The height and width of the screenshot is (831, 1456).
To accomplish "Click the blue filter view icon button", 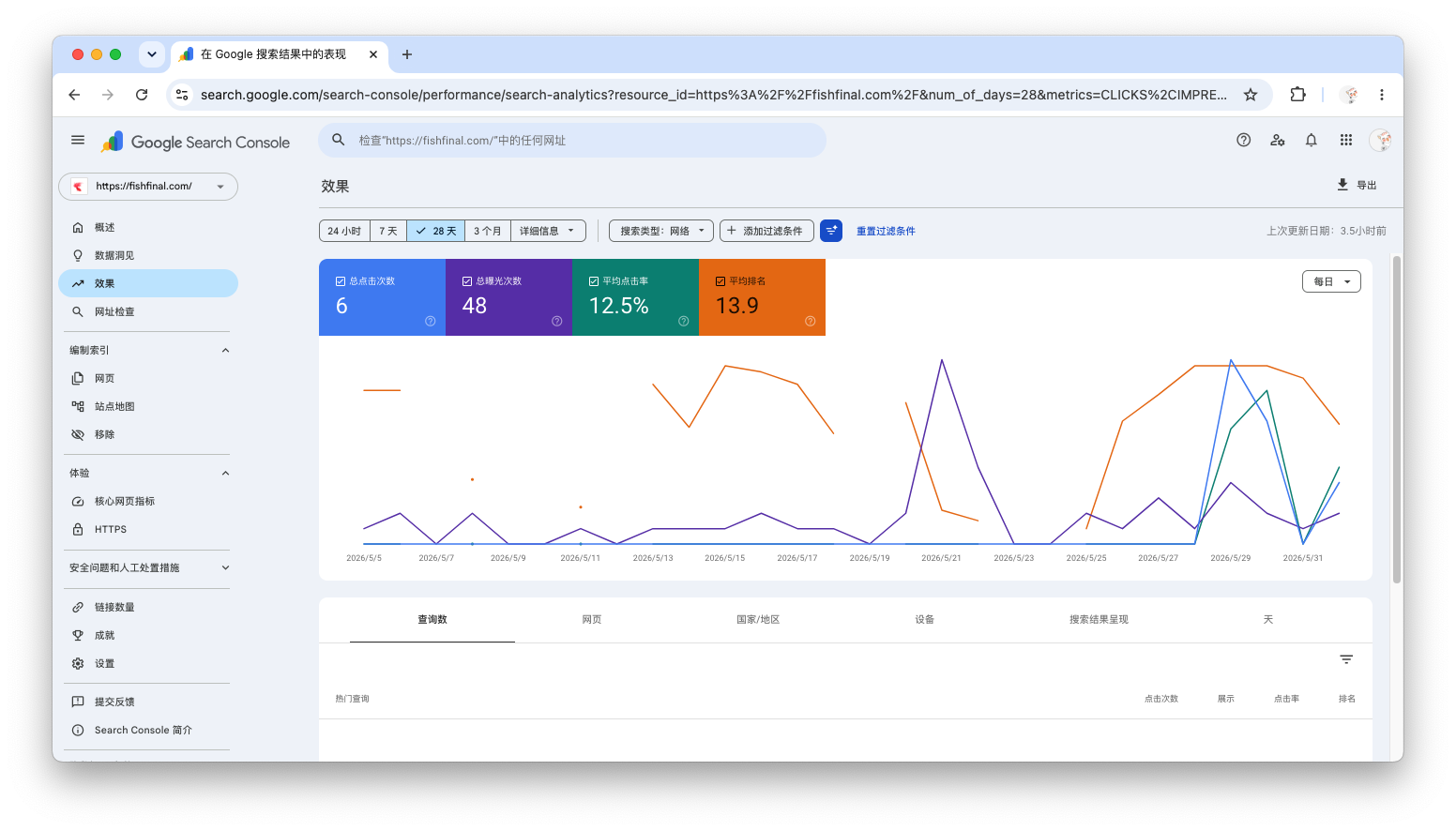I will coord(830,231).
